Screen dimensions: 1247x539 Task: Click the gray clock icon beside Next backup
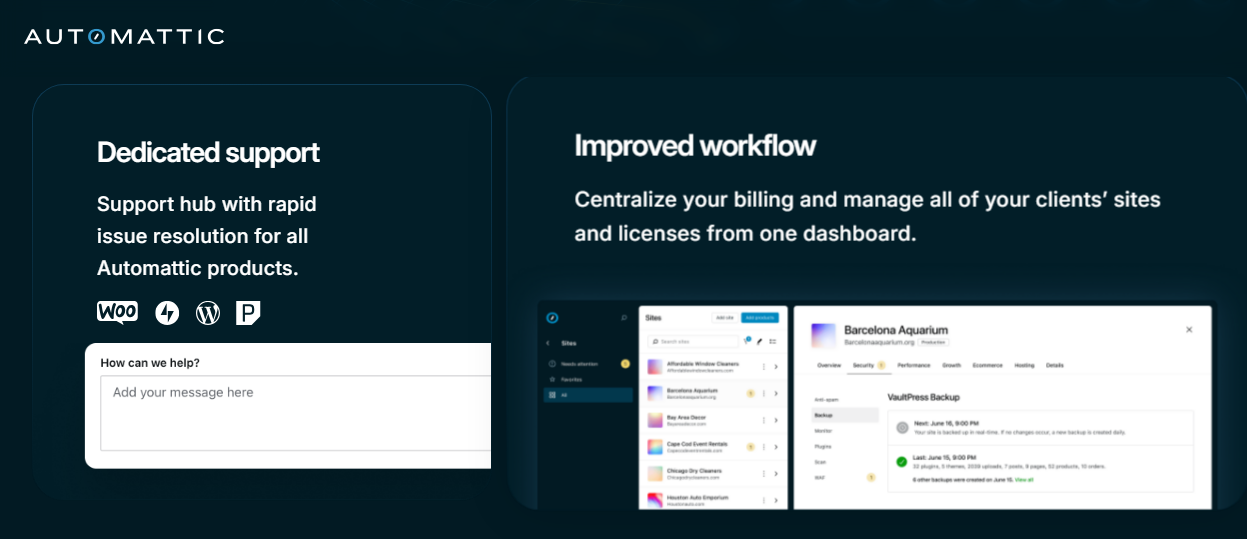[902, 427]
